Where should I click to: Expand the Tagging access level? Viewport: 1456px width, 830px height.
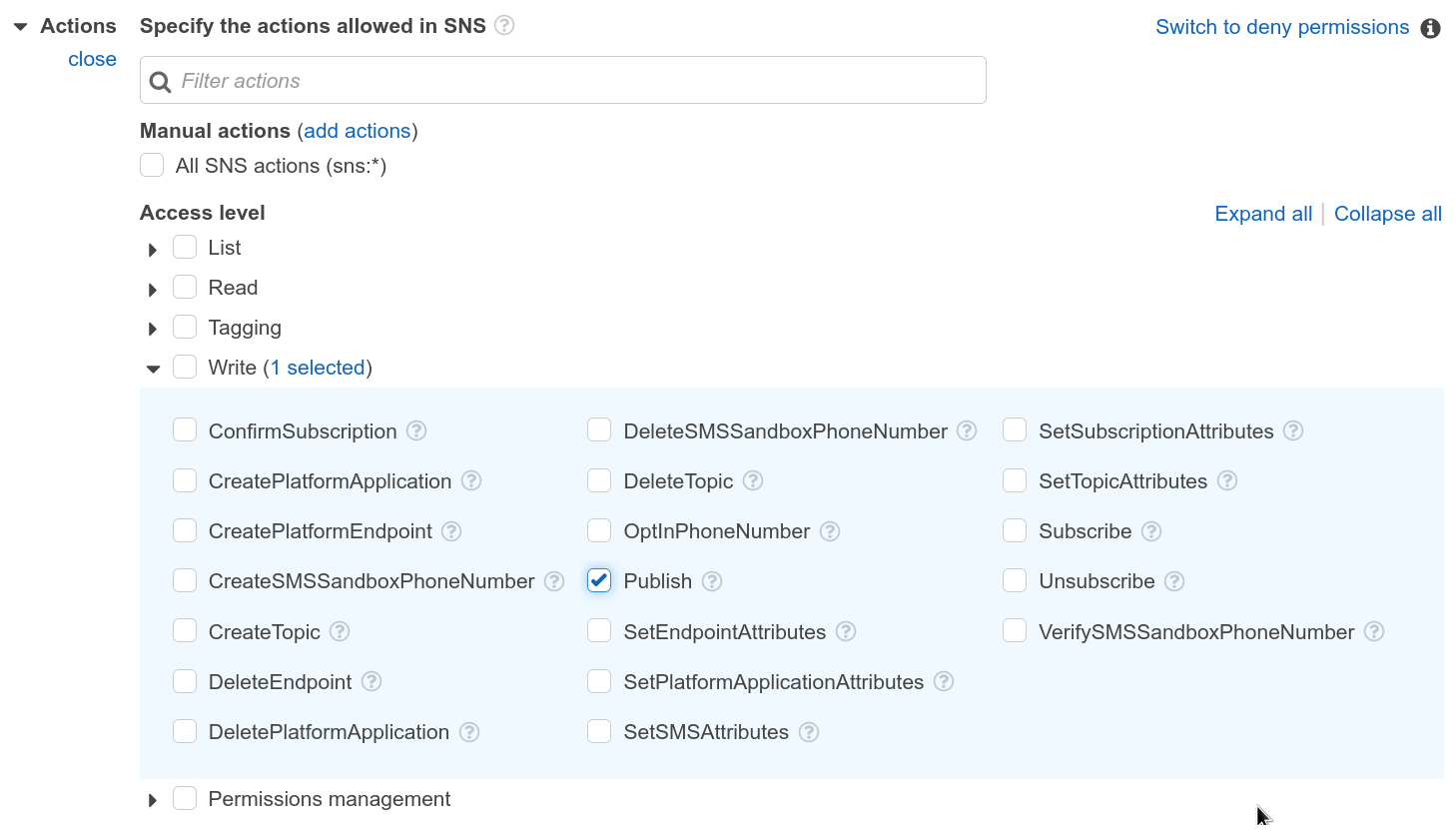point(153,329)
